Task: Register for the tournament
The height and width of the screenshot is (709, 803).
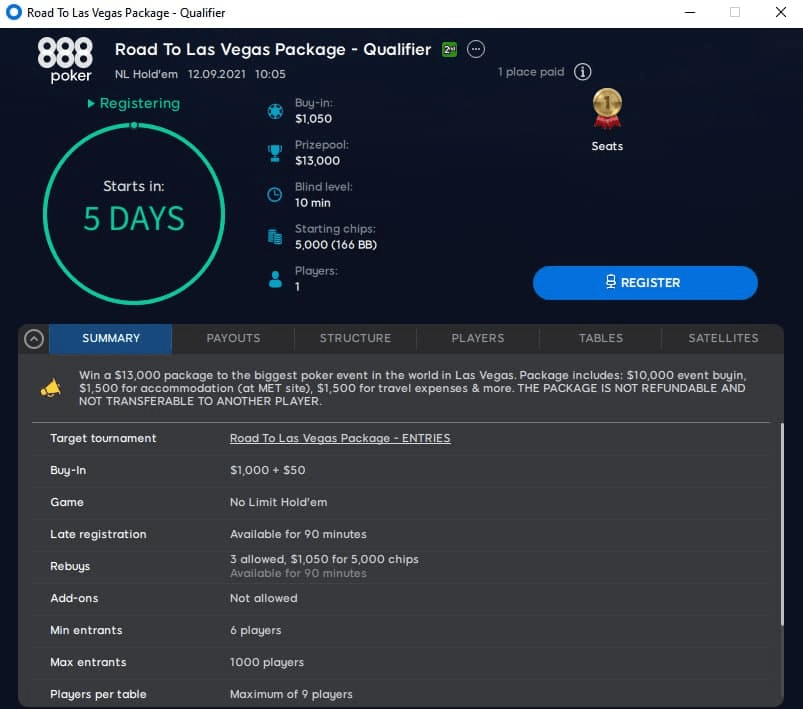Action: 645,283
